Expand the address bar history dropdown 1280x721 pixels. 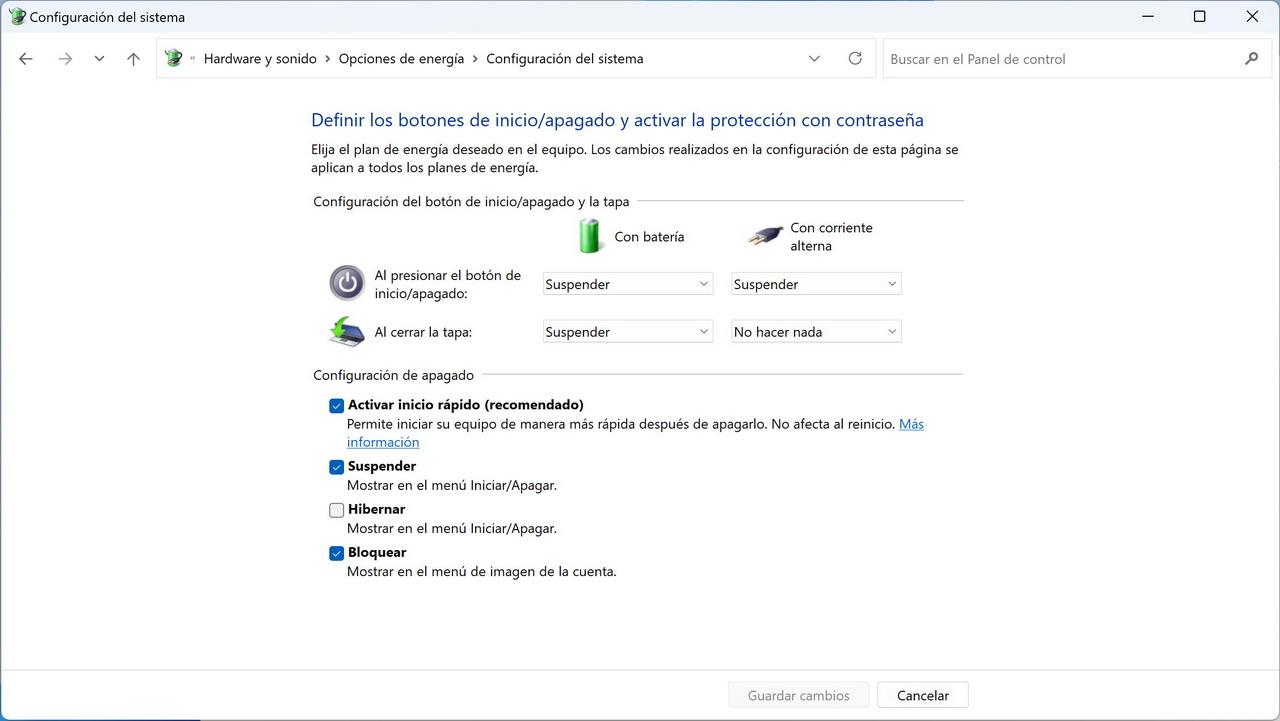pyautogui.click(x=814, y=59)
